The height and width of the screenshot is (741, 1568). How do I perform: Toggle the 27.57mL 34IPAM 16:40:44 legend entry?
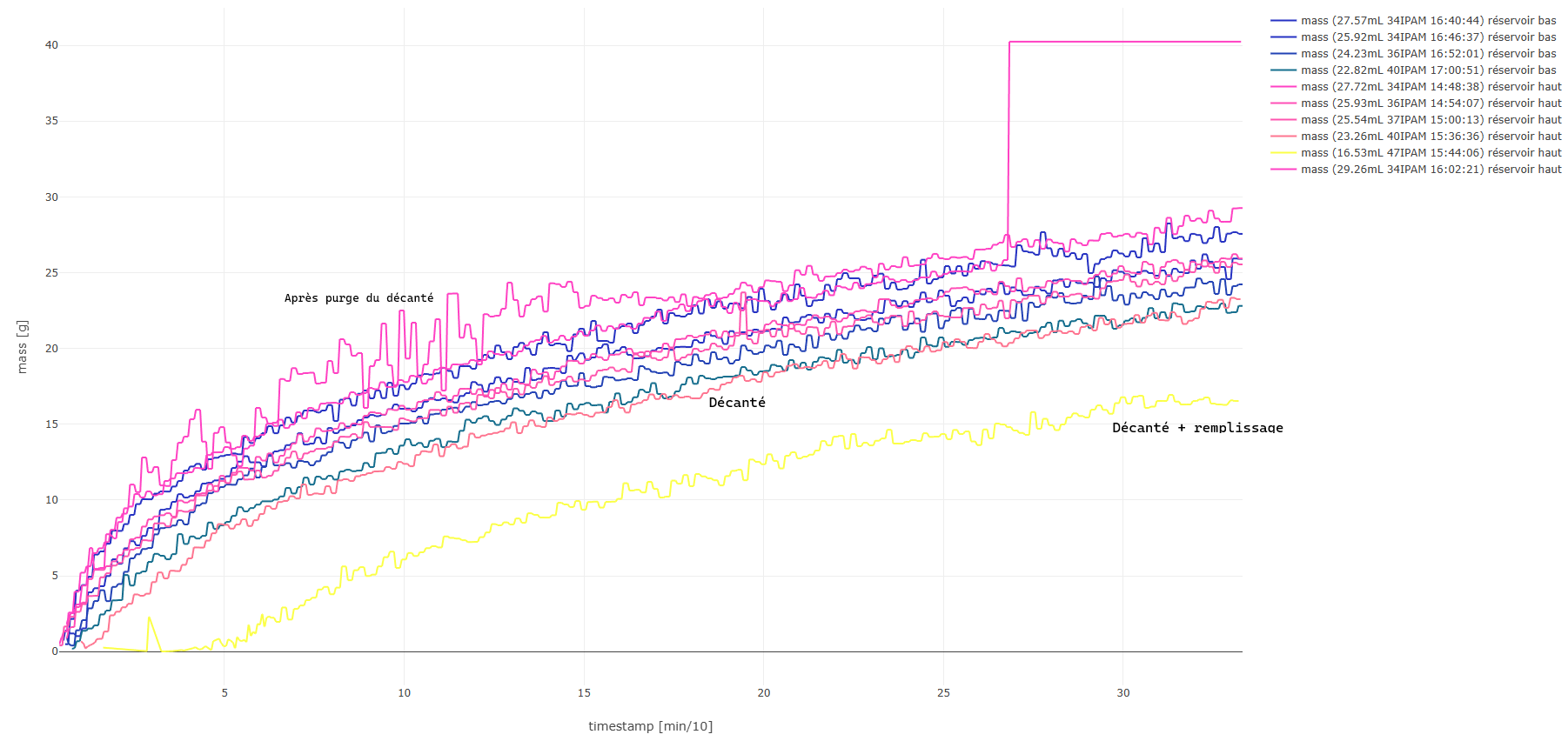click(x=1428, y=21)
